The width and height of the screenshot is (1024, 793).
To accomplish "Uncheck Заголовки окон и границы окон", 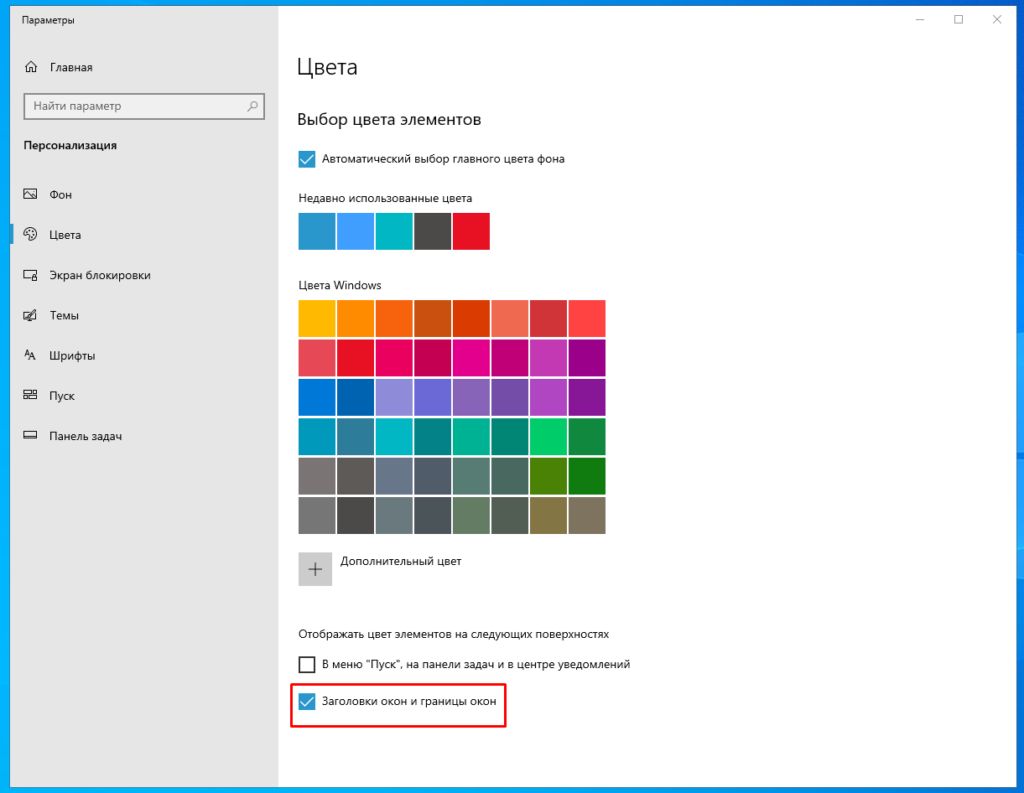I will 307,702.
